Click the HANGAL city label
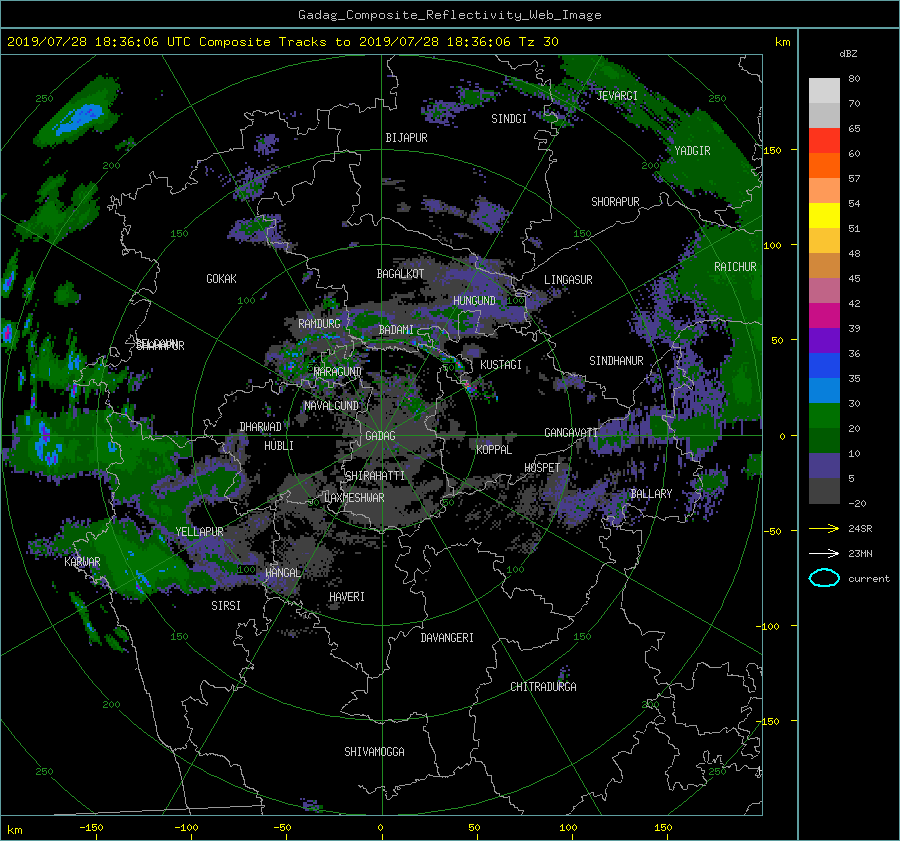The height and width of the screenshot is (841, 900). (282, 573)
